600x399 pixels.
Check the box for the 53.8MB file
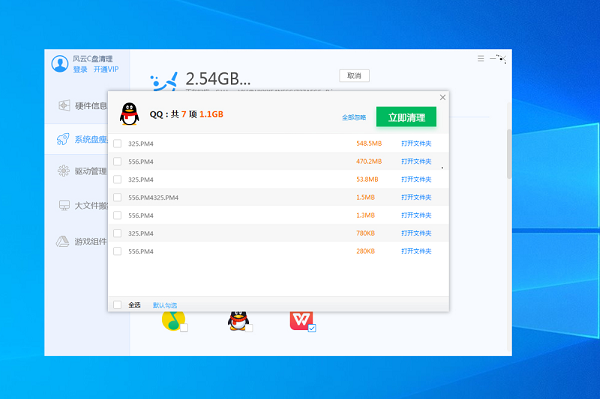[117, 179]
